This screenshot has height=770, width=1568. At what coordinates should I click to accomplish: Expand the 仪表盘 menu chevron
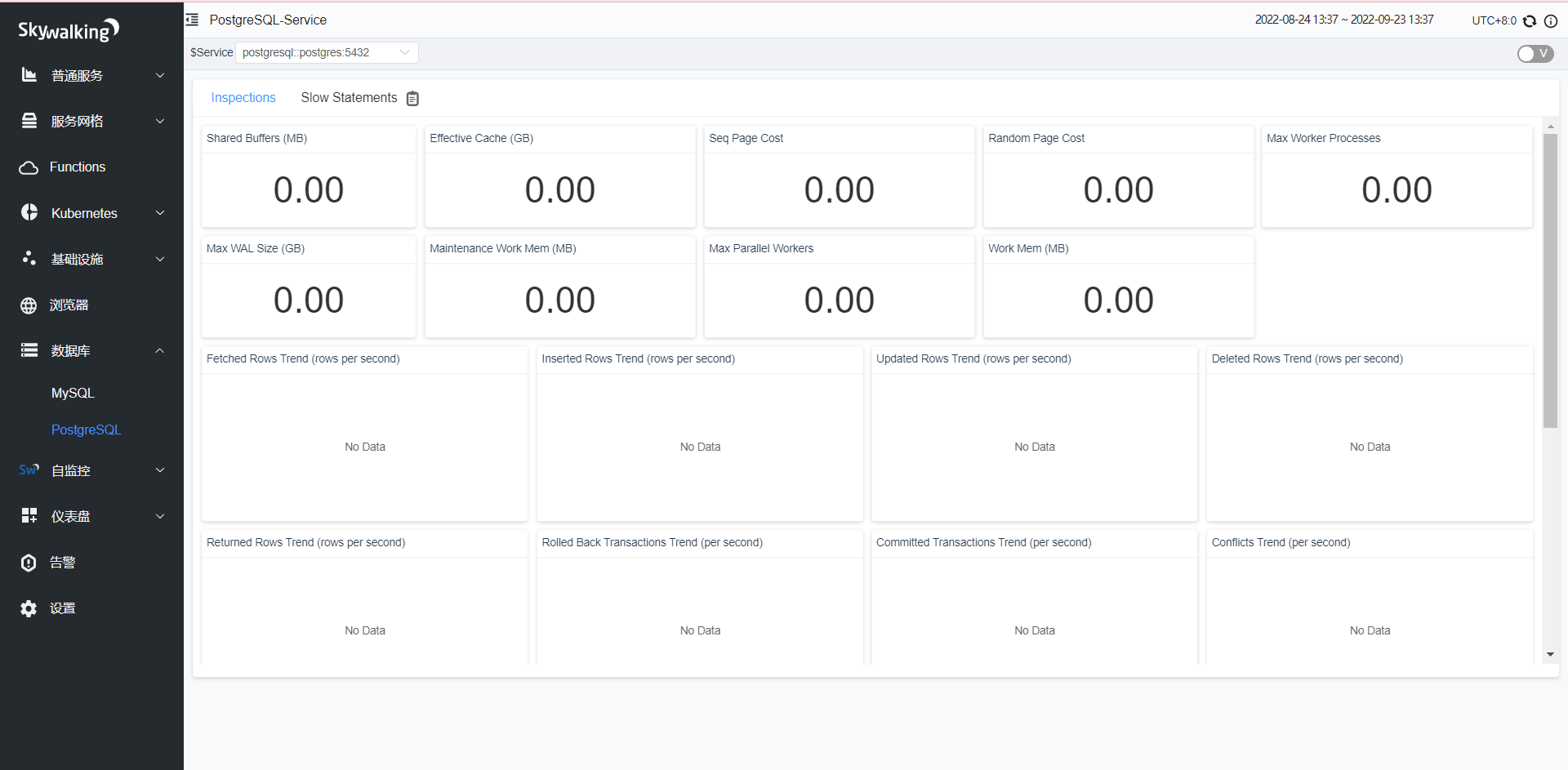(160, 516)
